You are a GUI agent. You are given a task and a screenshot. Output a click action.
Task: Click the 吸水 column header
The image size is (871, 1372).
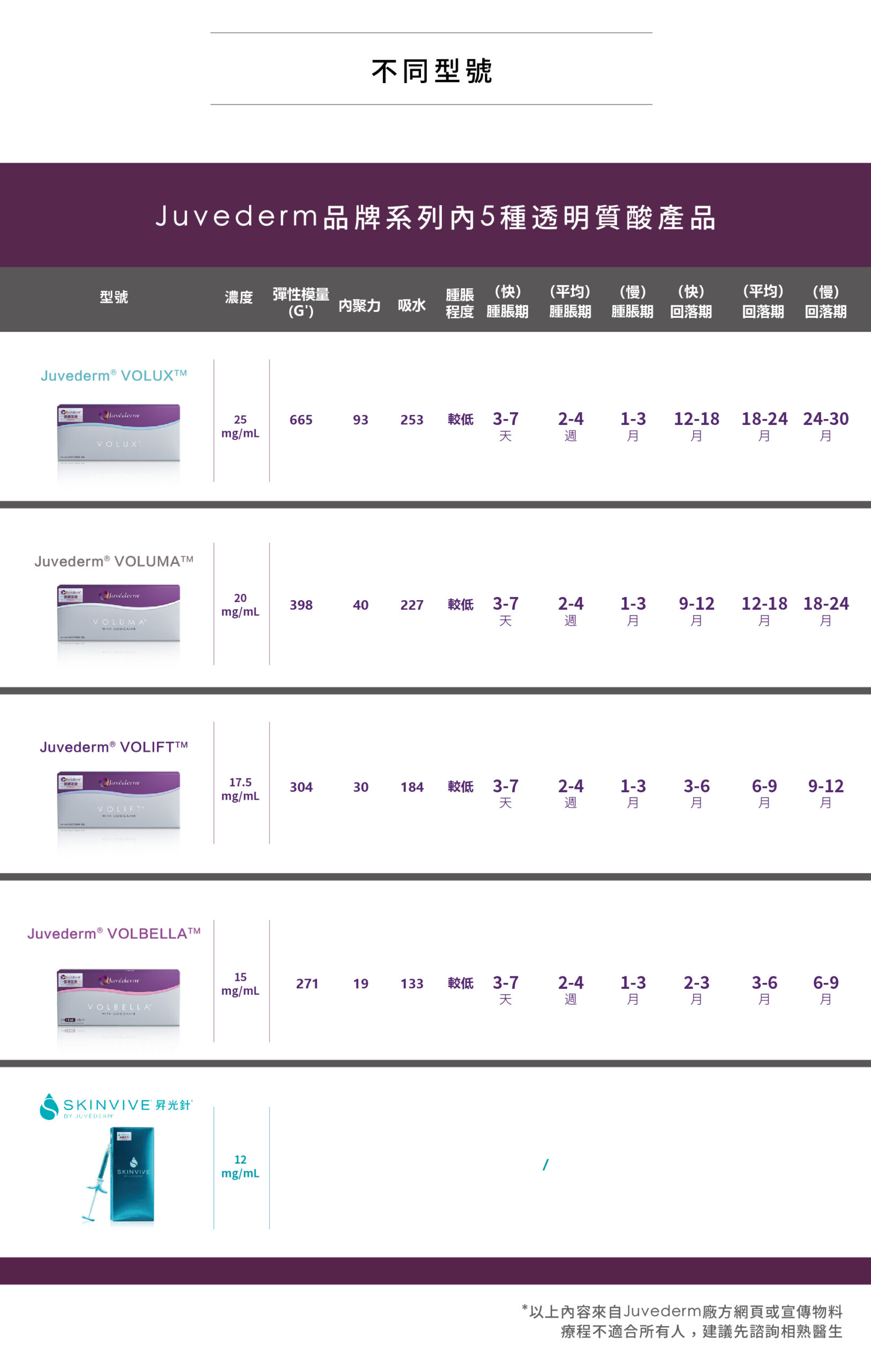click(411, 305)
